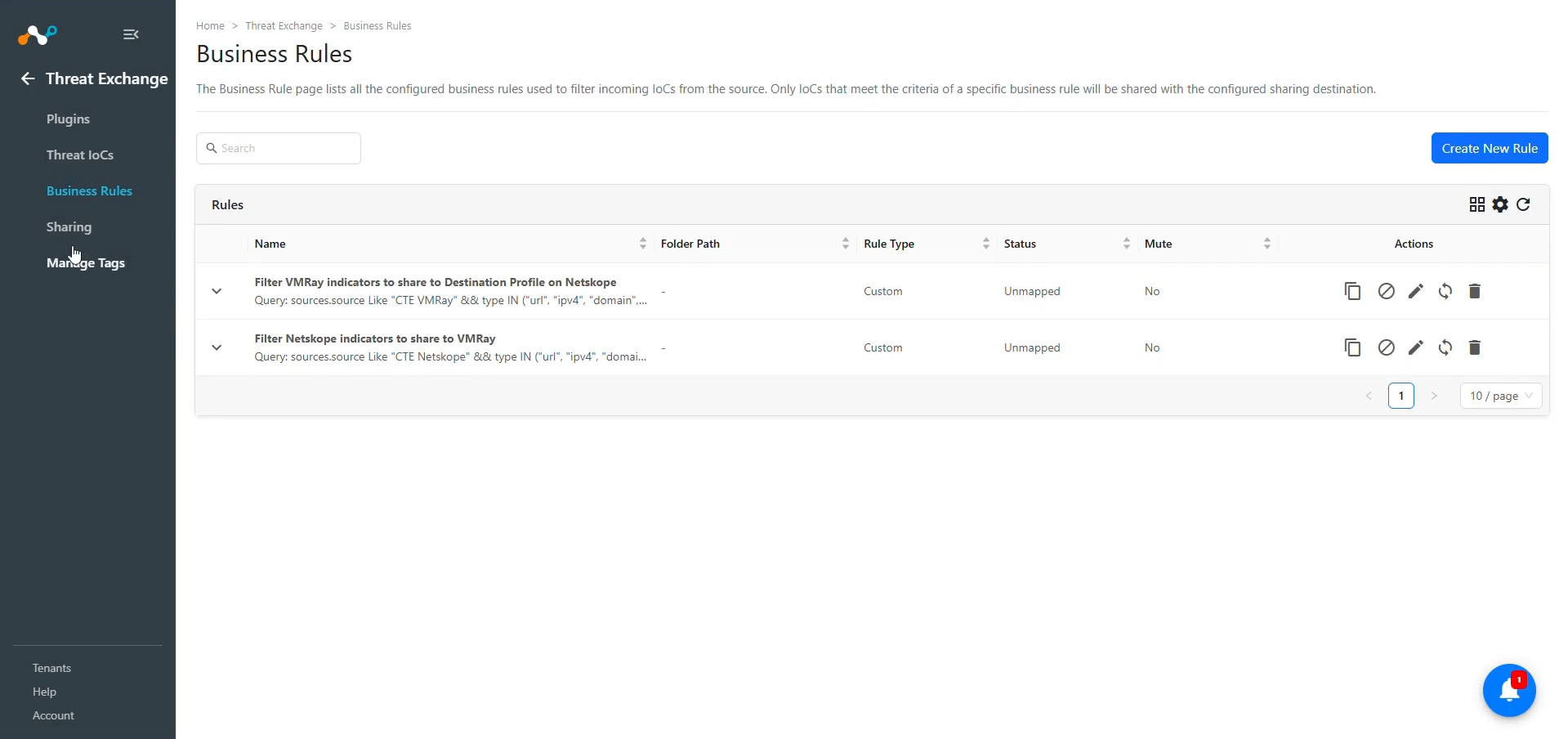Click rule name "Filter Netskope indicators to share to VMRay"
1568x739 pixels.
pos(375,338)
